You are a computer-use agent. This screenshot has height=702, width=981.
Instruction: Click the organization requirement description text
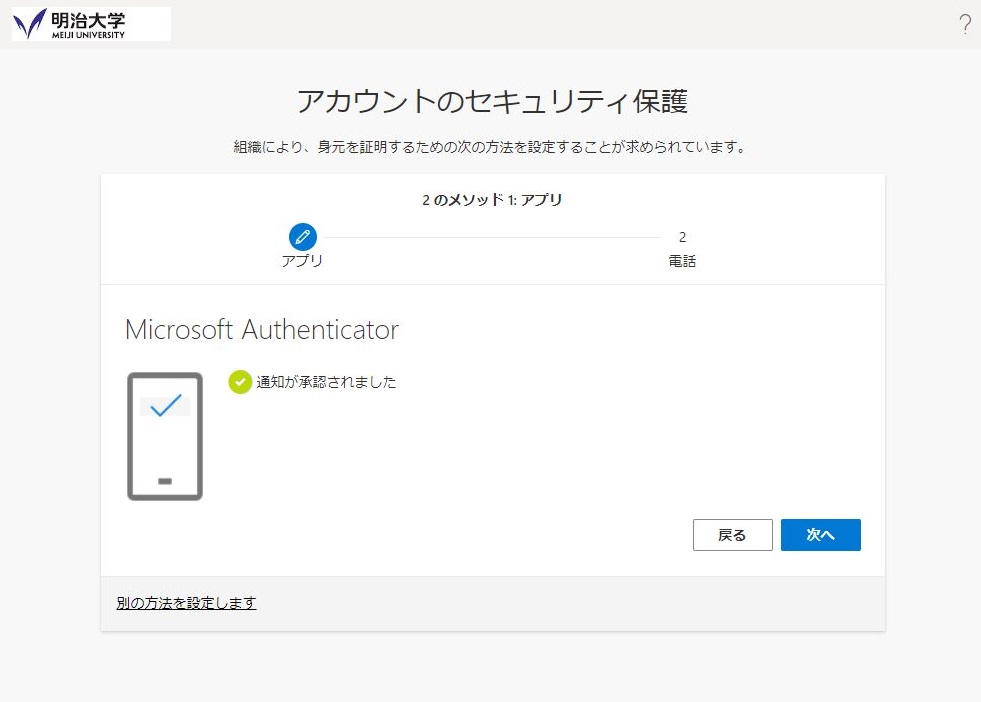coord(490,147)
